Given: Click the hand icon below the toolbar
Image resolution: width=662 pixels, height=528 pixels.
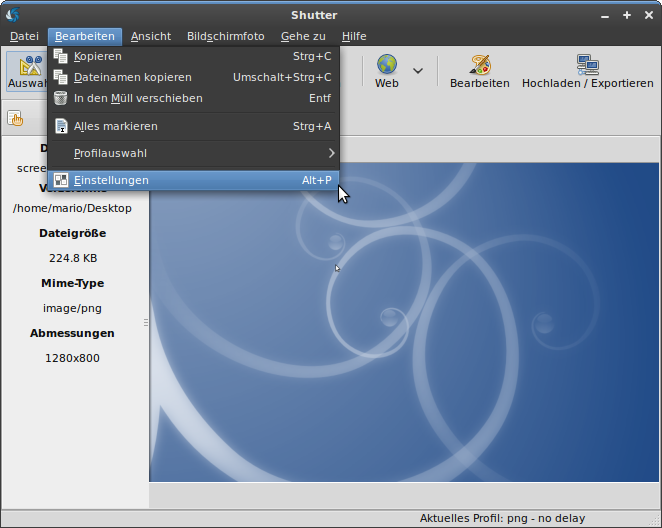Looking at the screenshot, I should coord(16,118).
